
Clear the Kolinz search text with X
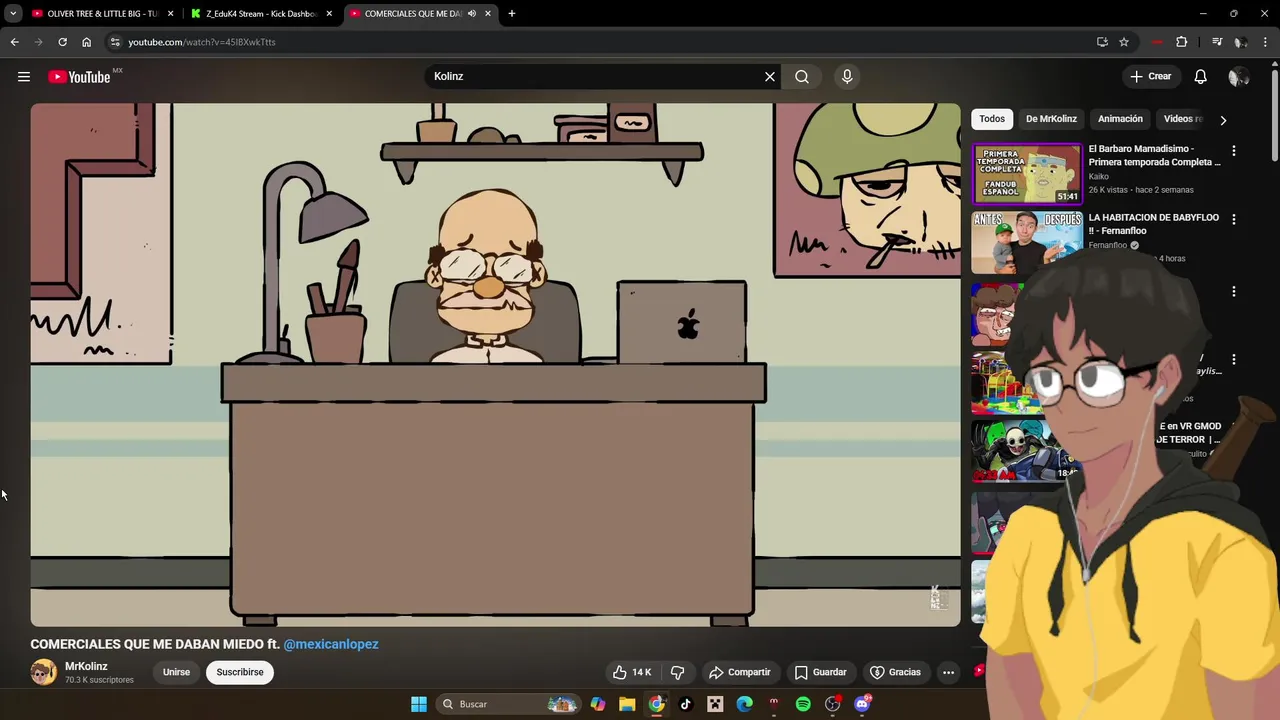point(770,76)
